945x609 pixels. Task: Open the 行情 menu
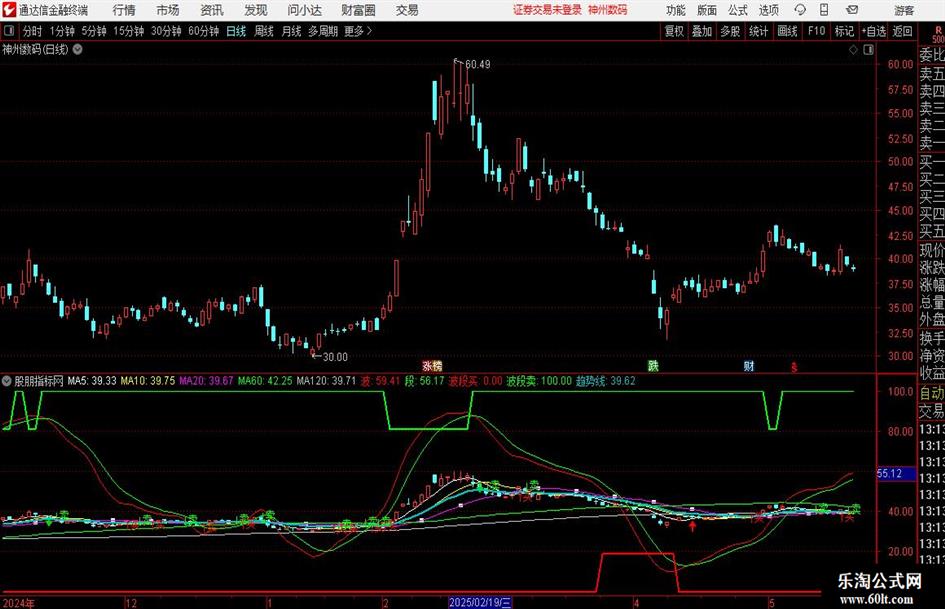point(124,10)
